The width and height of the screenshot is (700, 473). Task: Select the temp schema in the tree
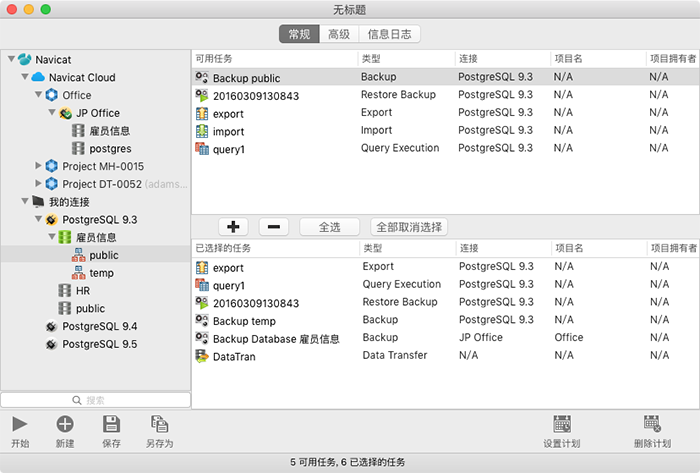coord(101,273)
